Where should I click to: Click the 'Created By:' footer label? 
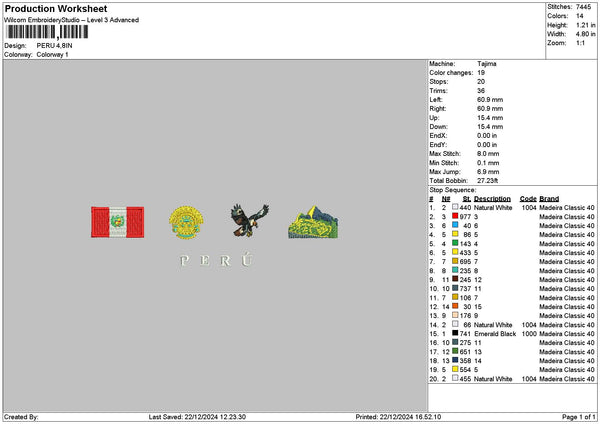(x=21, y=417)
